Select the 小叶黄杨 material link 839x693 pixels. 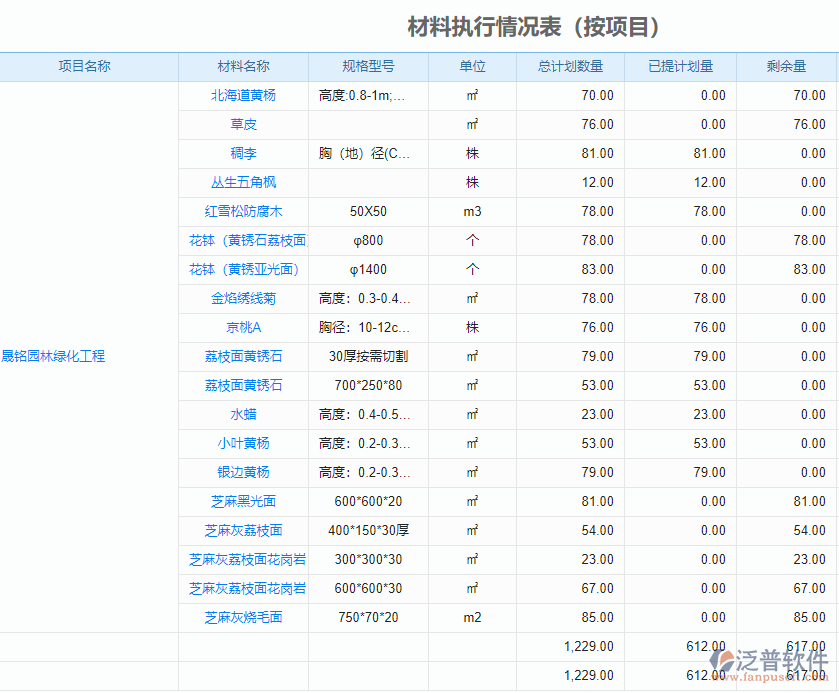(x=243, y=444)
